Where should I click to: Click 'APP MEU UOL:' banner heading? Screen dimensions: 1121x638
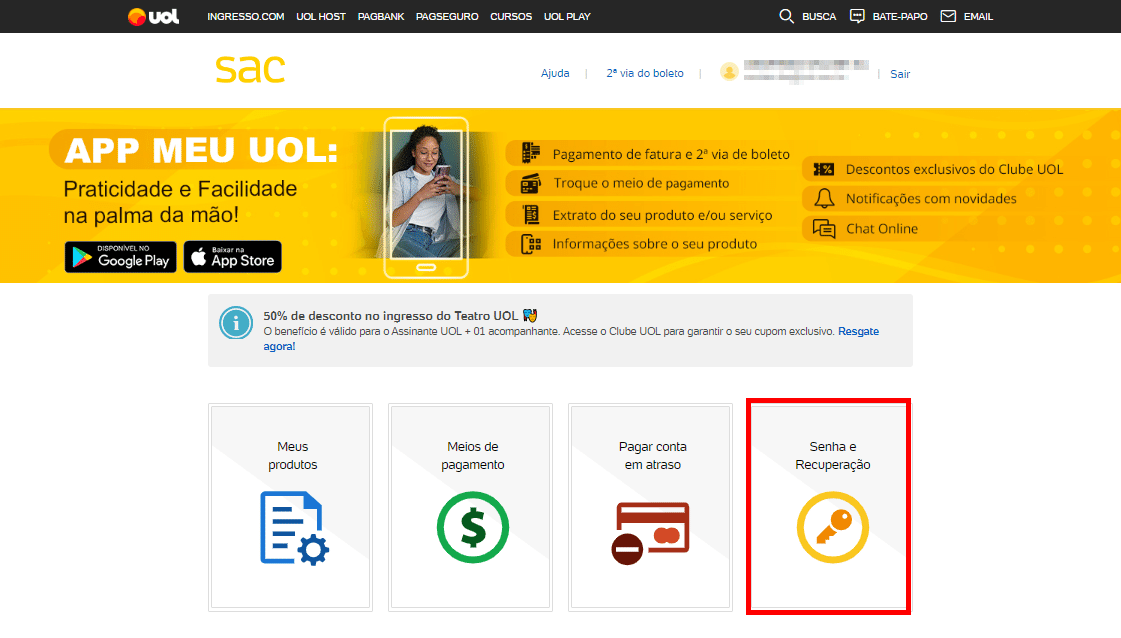[x=201, y=150]
